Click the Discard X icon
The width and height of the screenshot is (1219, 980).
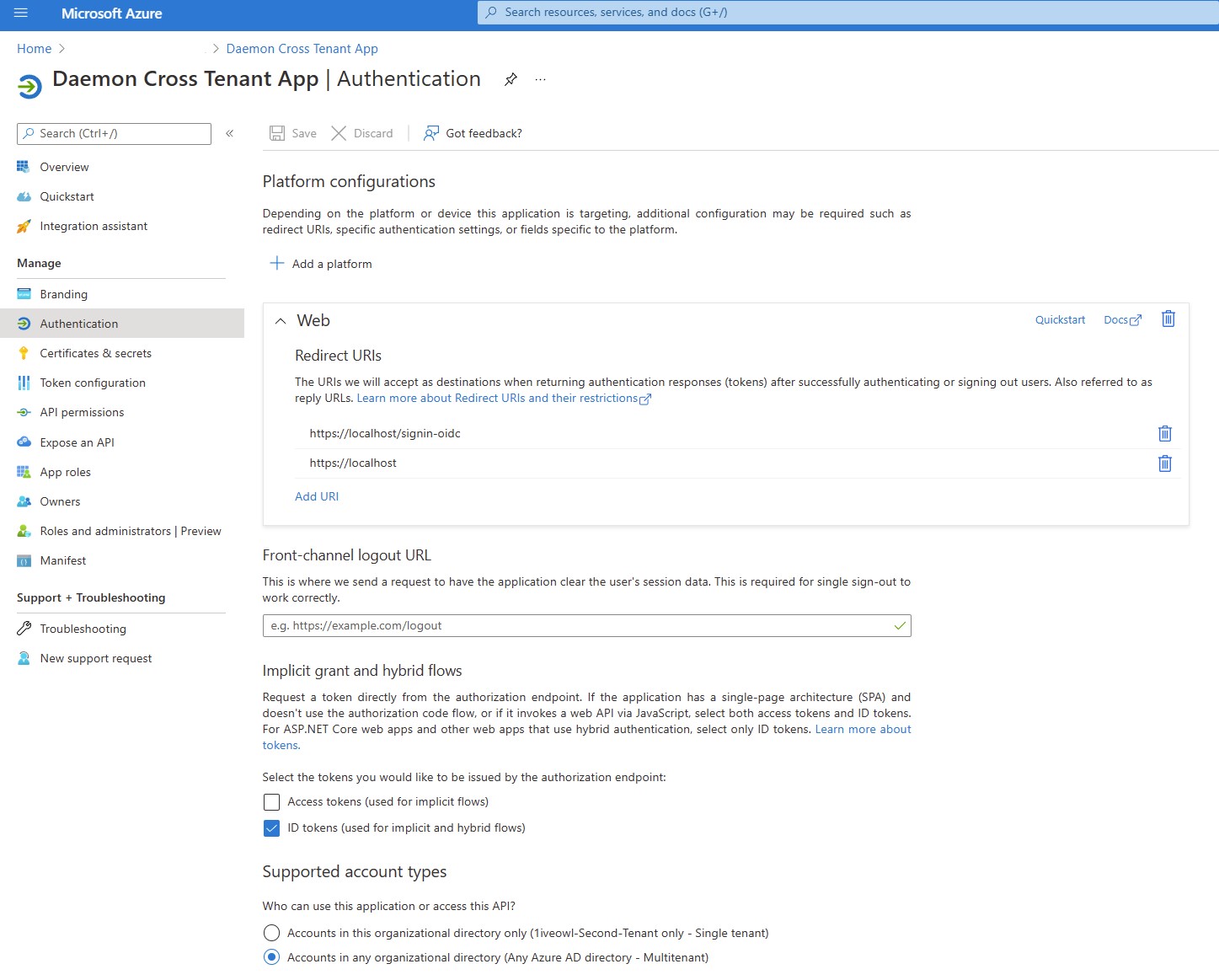coord(339,133)
